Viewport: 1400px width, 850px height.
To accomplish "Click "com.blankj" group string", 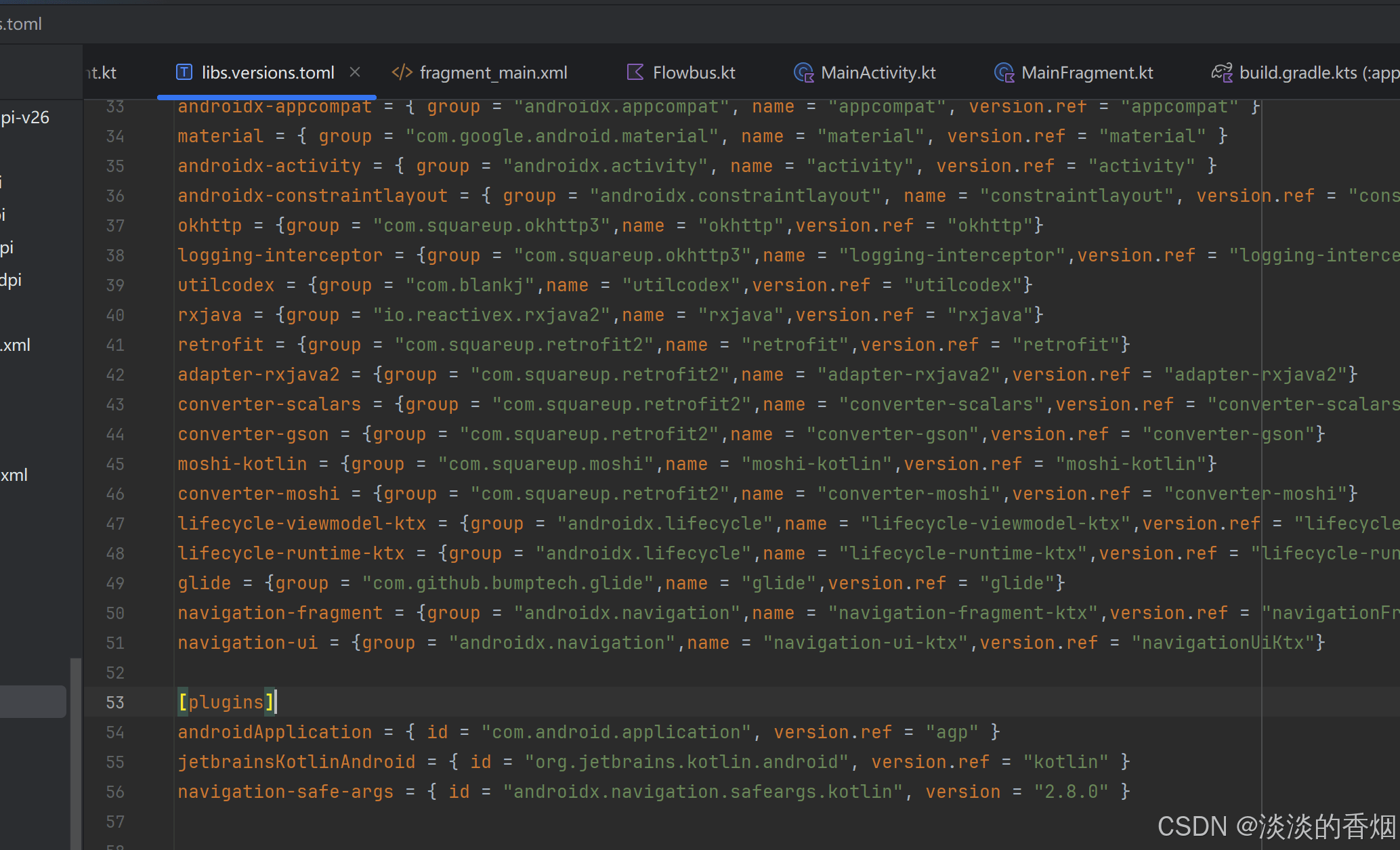I will (470, 285).
